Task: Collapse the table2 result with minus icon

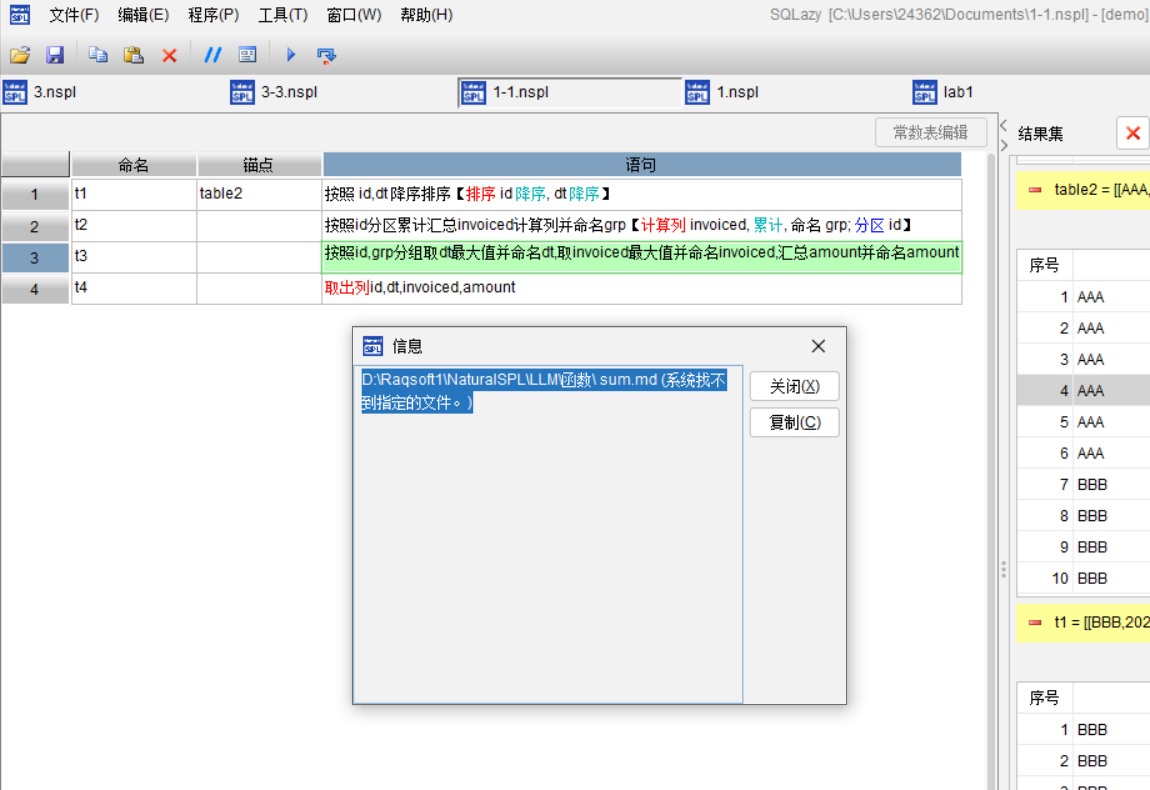Action: (x=1035, y=190)
